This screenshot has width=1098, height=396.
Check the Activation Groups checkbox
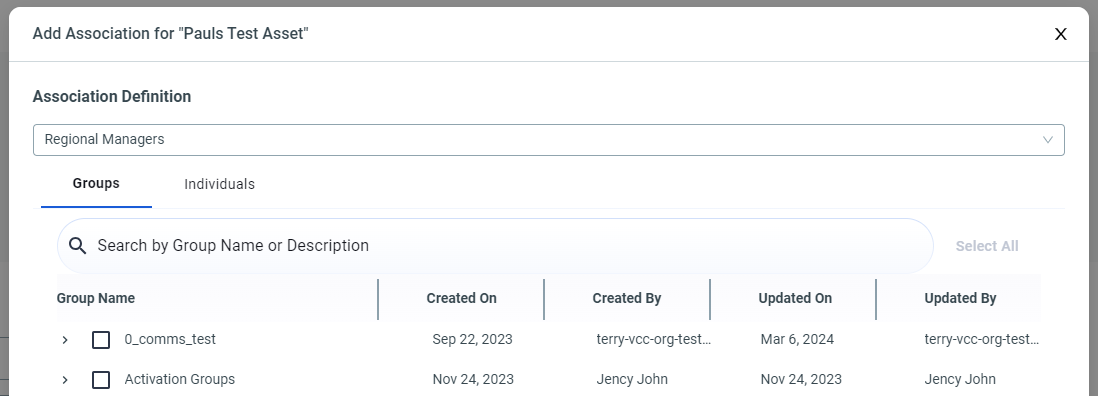[101, 380]
